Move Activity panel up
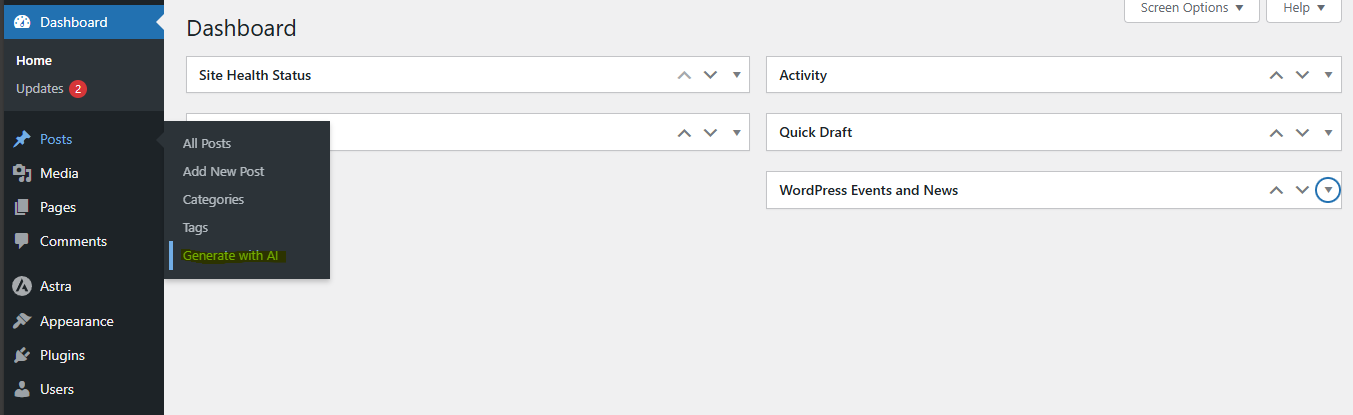The width and height of the screenshot is (1353, 415). (1276, 75)
